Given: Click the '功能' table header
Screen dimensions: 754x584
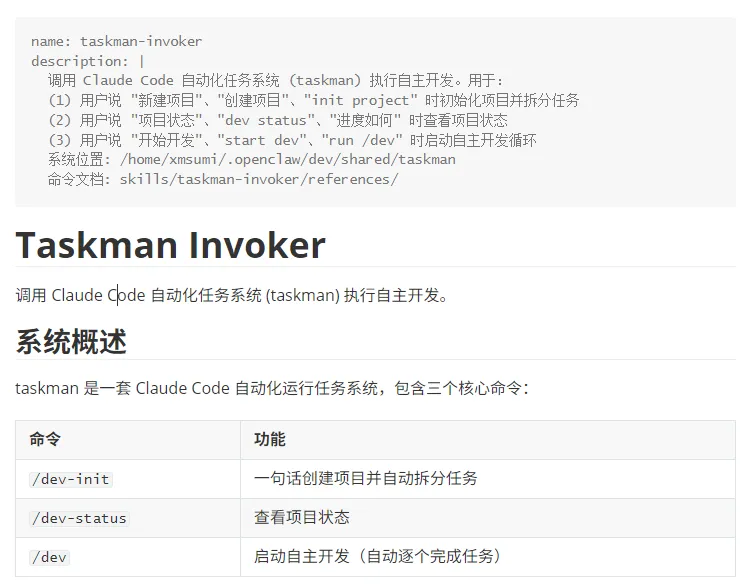Looking at the screenshot, I should [488, 440].
